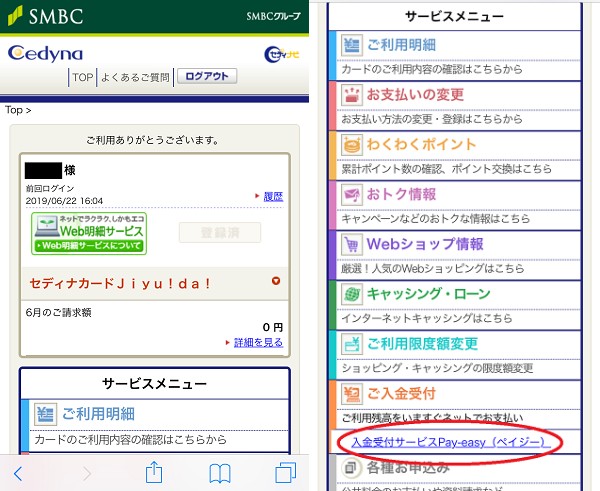The image size is (600, 491).
Task: Open 入金受付サービスPay-easy(ペイジー) link
Action: click(x=451, y=442)
